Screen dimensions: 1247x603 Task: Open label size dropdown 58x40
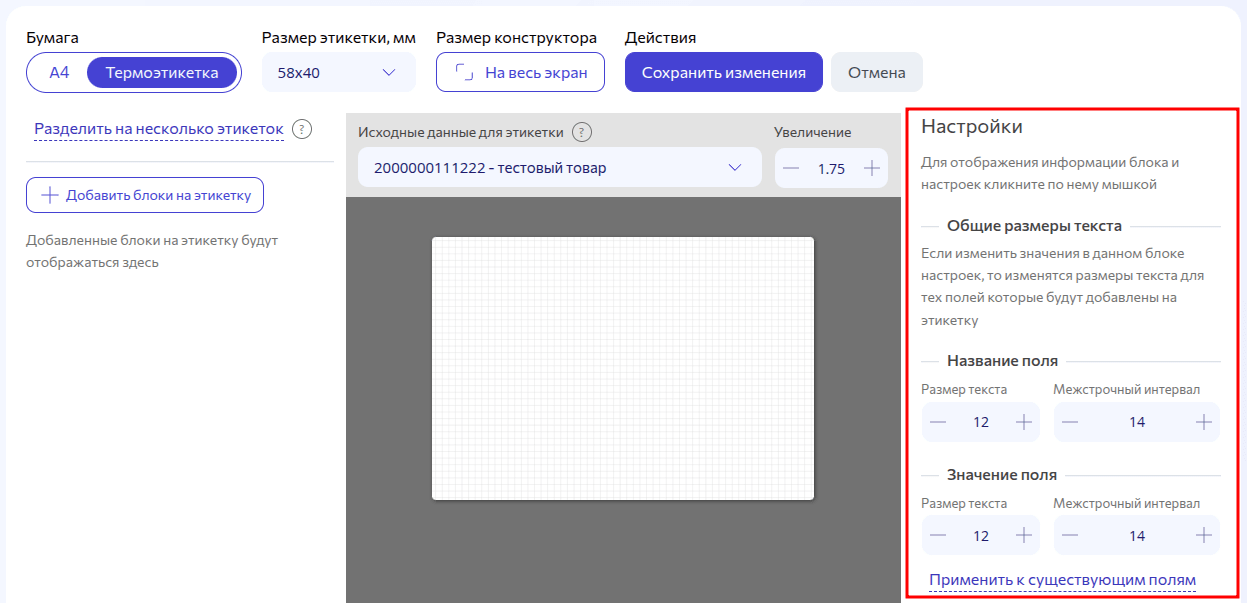pyautogui.click(x=338, y=72)
